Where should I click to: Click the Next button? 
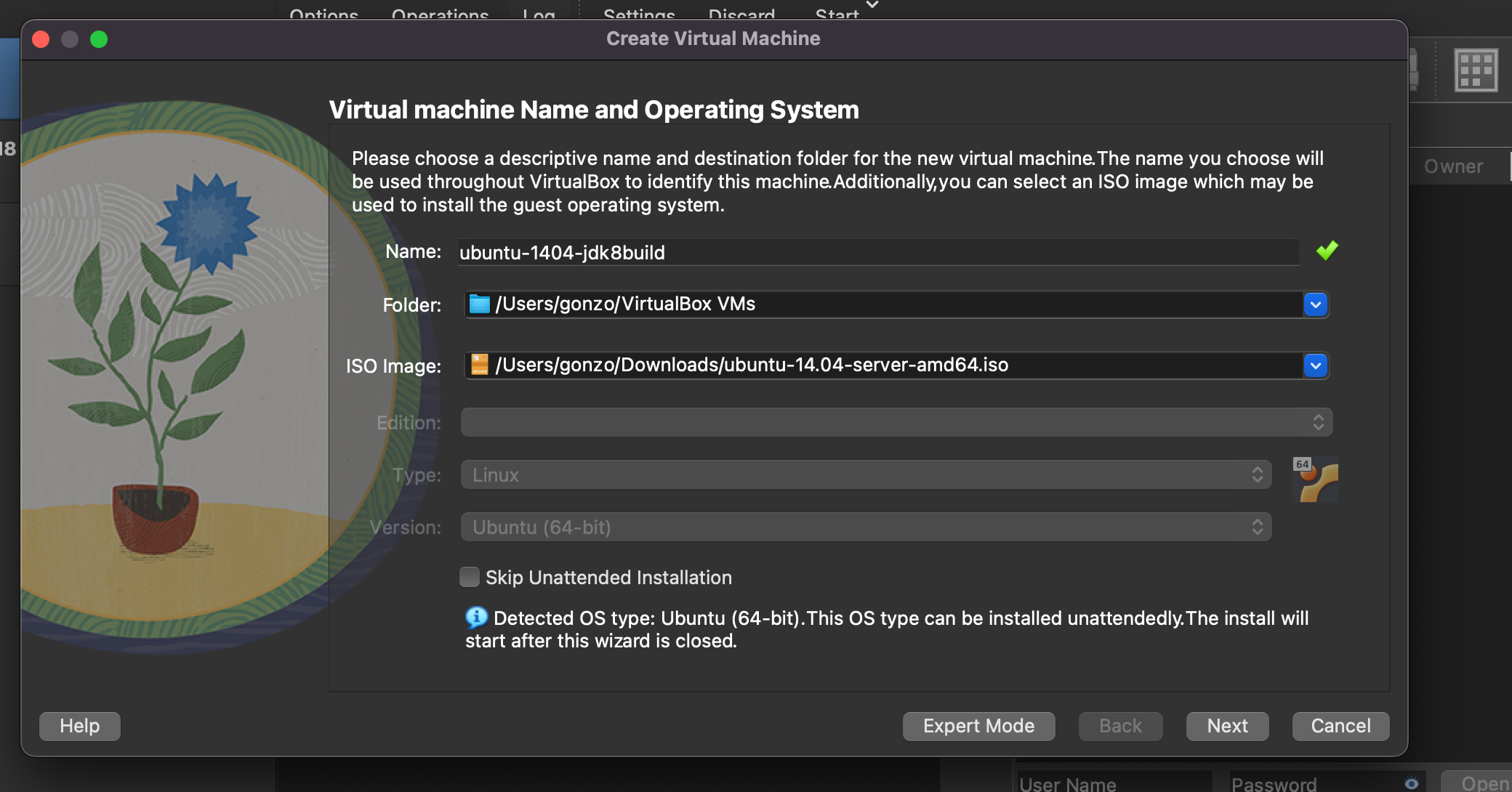pos(1227,726)
